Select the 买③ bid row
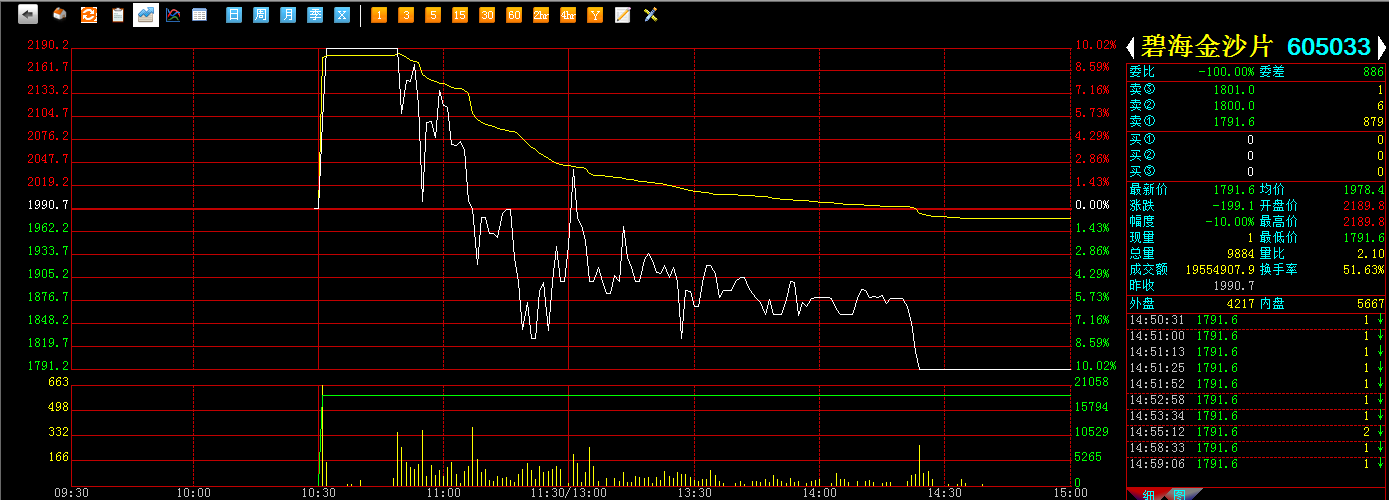 pos(1257,171)
